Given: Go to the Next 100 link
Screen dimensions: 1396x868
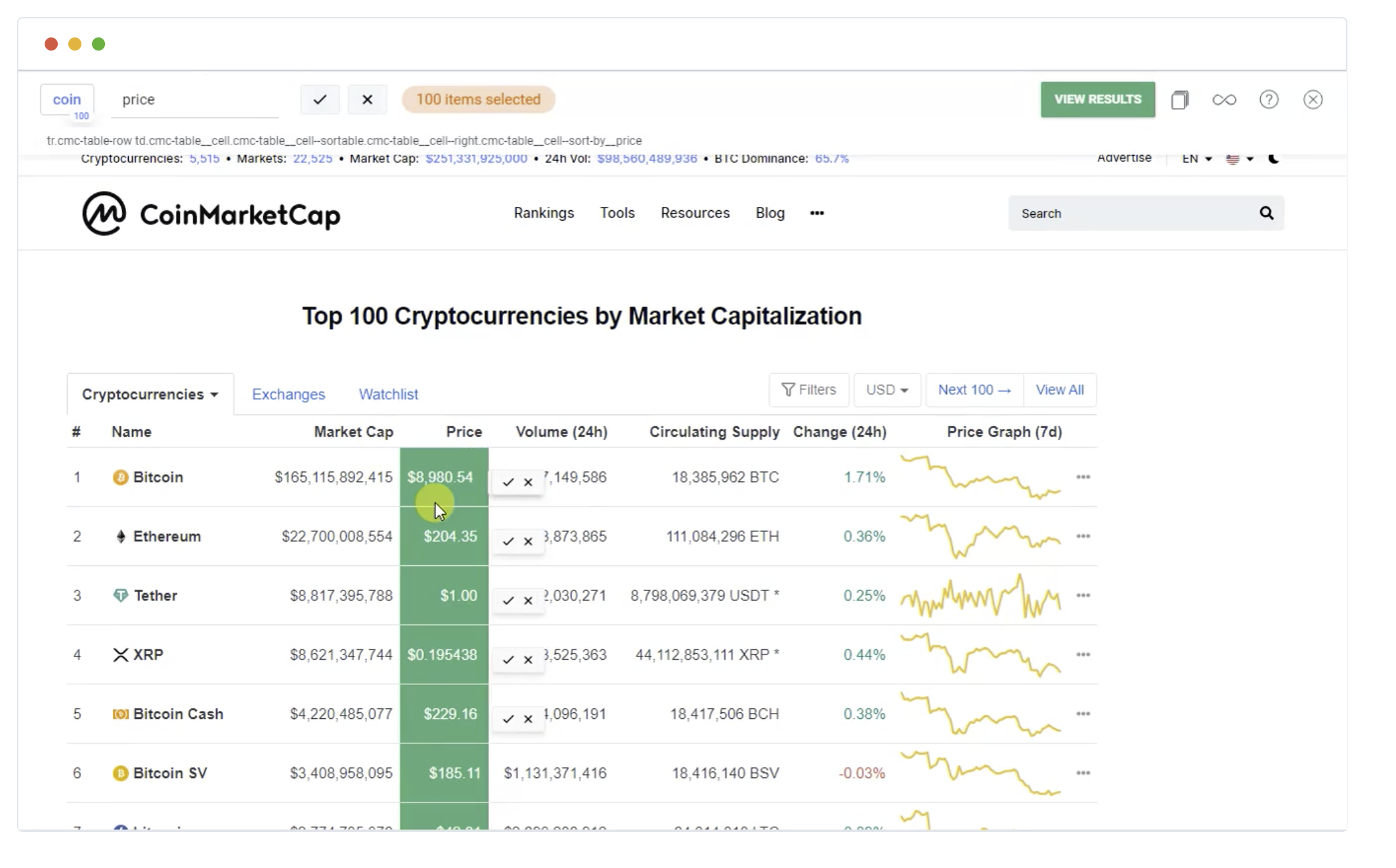Looking at the screenshot, I should coord(974,390).
